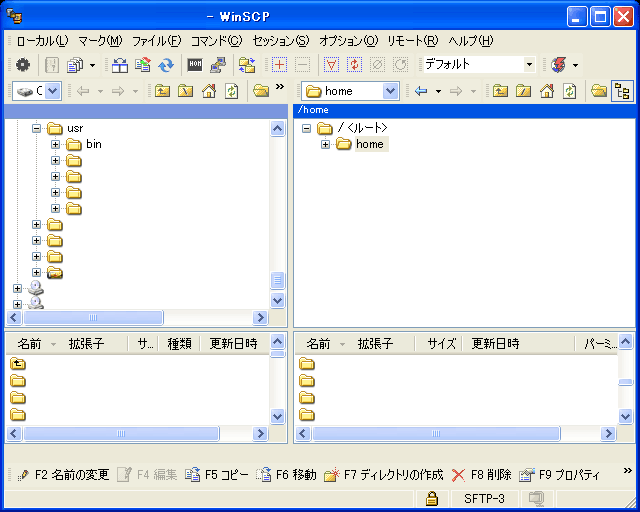Click local tree horizontal scrollbar thumb
Screen dimensions: 640x512
coord(93,318)
